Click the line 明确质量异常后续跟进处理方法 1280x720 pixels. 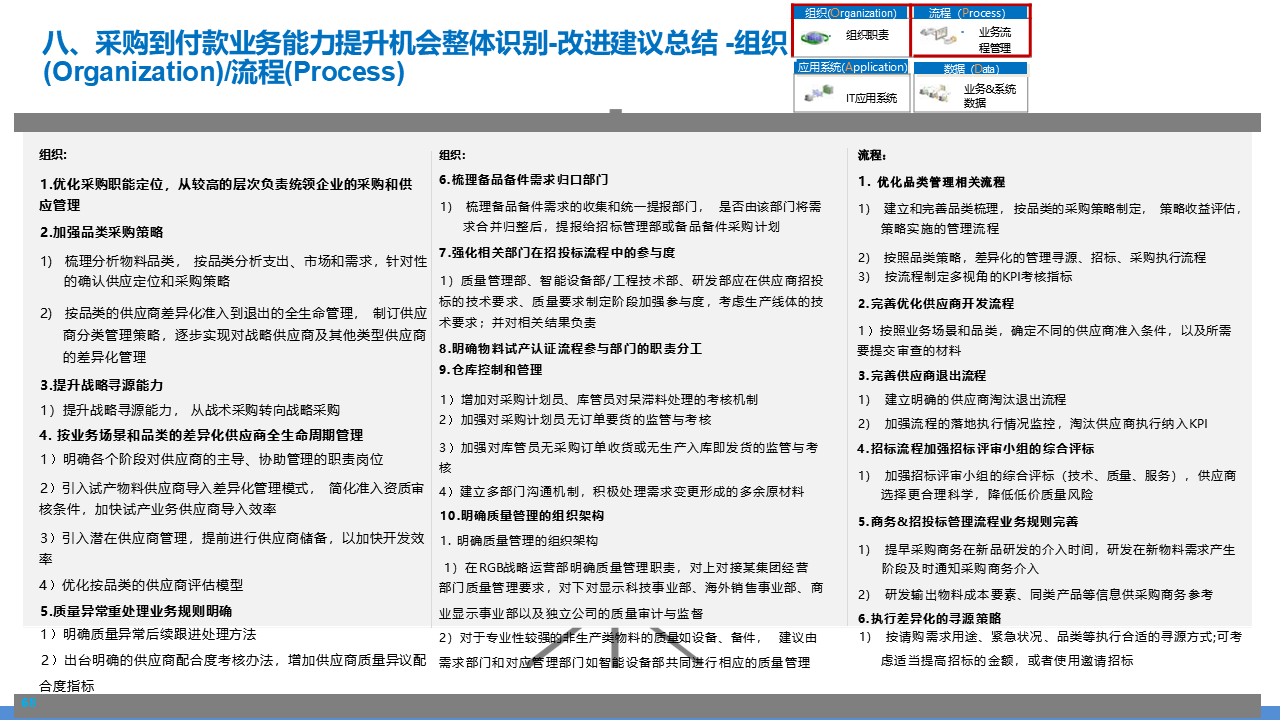(x=147, y=634)
